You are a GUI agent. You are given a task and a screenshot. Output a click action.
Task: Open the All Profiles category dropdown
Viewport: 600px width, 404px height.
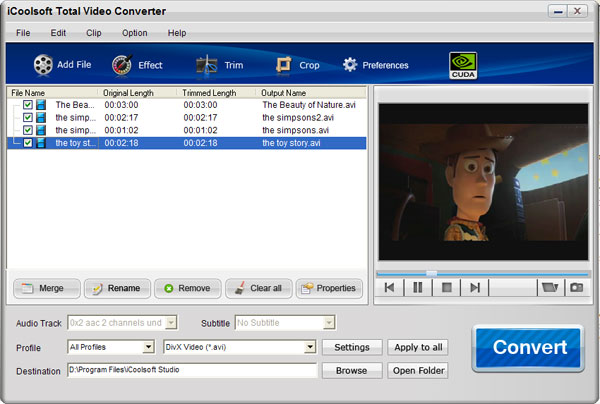click(x=148, y=347)
